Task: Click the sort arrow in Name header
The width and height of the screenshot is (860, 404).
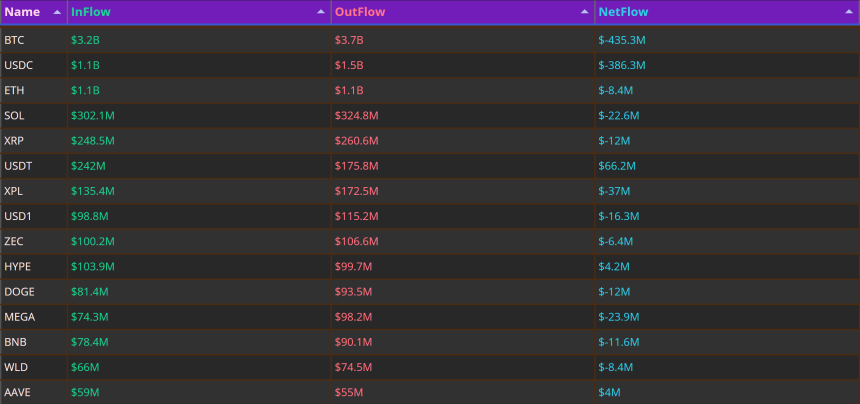Action: pyautogui.click(x=57, y=12)
